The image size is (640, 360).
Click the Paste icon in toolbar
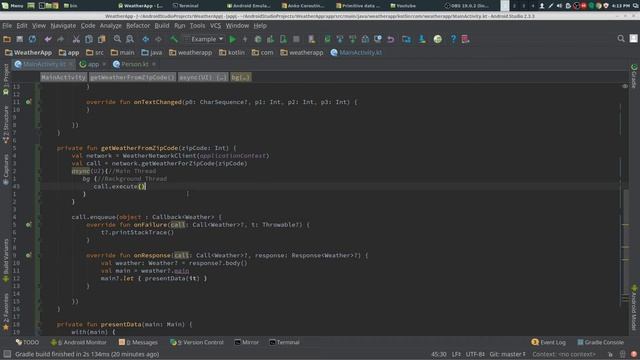[101, 39]
